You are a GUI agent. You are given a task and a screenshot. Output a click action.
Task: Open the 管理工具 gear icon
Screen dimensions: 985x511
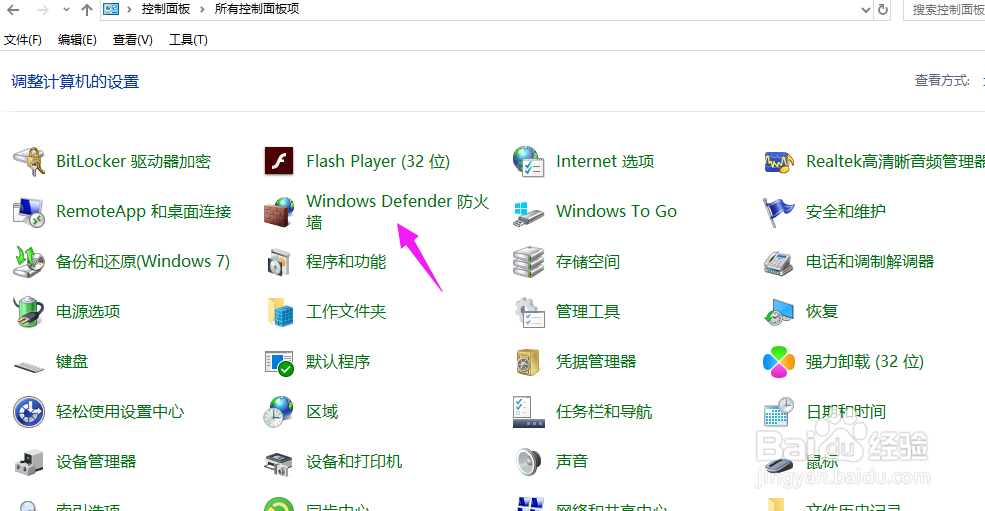pos(529,312)
